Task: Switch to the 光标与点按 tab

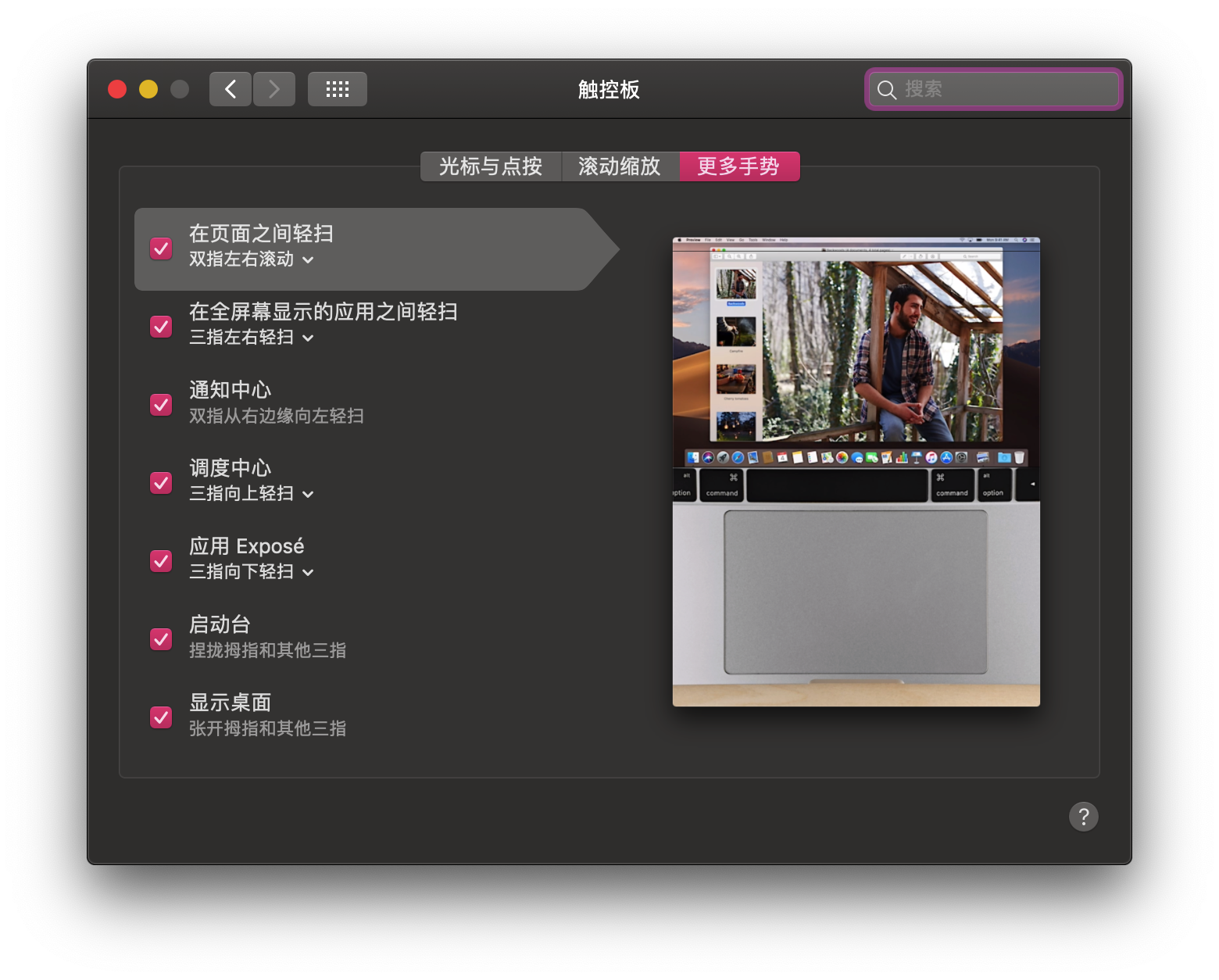Action: [x=491, y=166]
